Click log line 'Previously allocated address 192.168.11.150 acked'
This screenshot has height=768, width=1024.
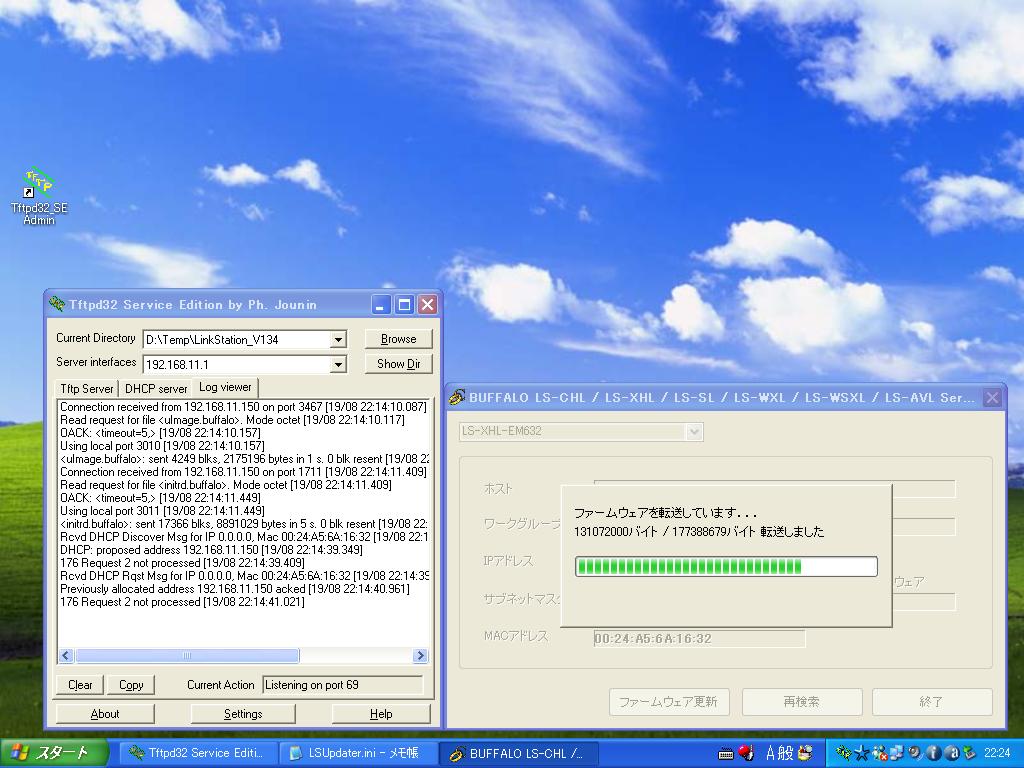235,588
